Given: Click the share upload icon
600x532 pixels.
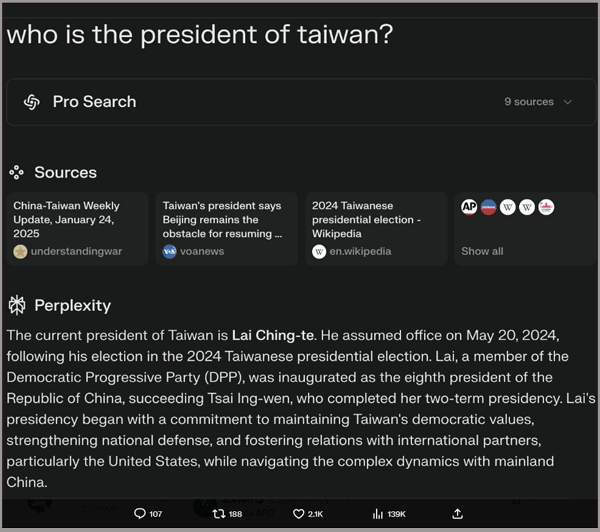Looking at the screenshot, I should coord(458,514).
